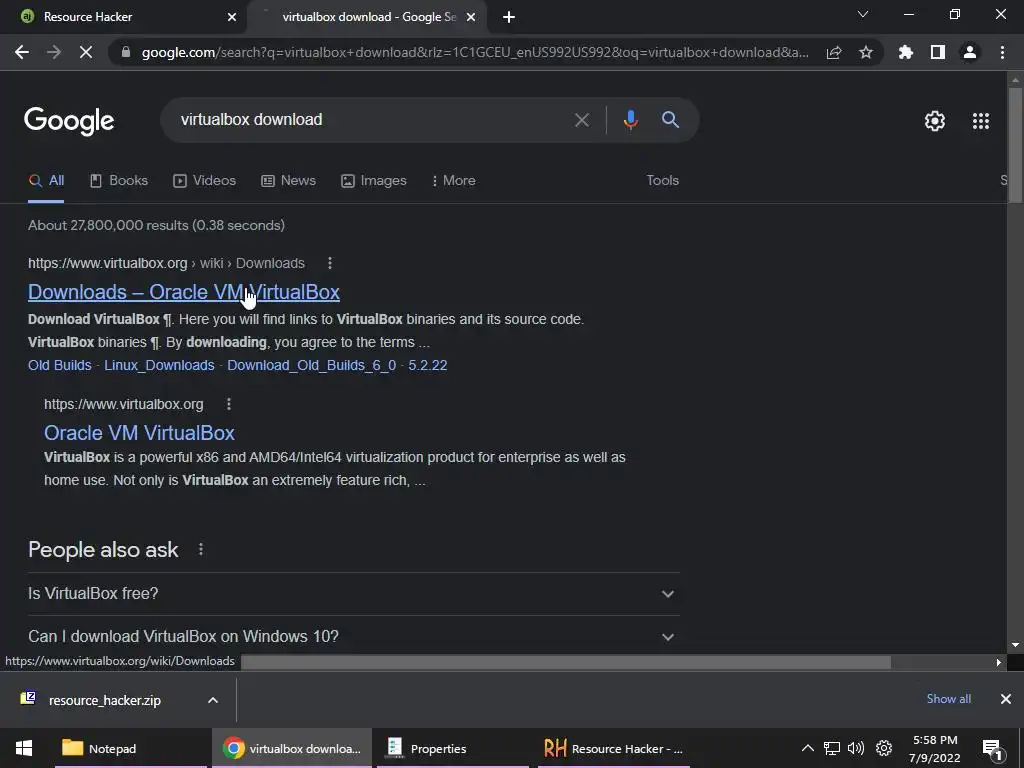
Task: Open the Oracle VM VirtualBox result link
Action: pyautogui.click(x=139, y=433)
